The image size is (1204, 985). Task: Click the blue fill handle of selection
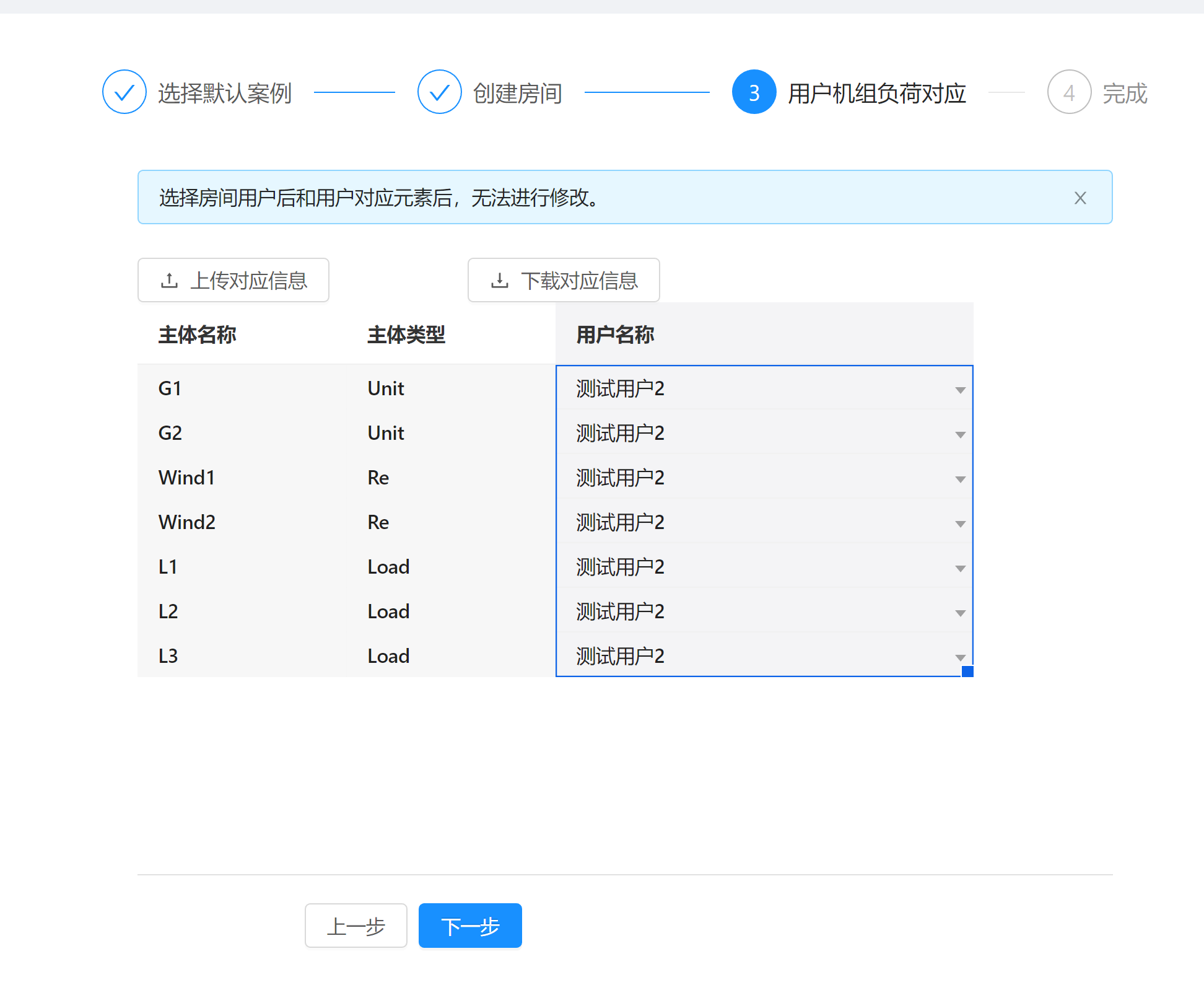point(967,672)
